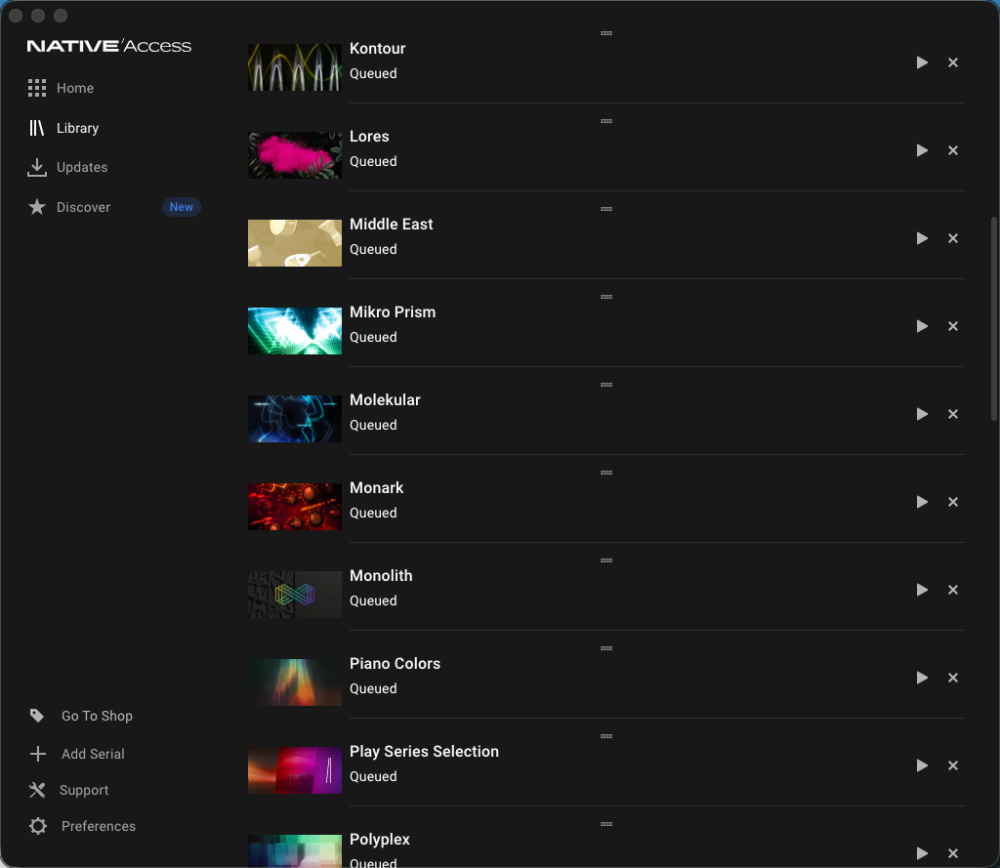1000x868 pixels.
Task: Click the Discover star icon
Action: point(37,207)
